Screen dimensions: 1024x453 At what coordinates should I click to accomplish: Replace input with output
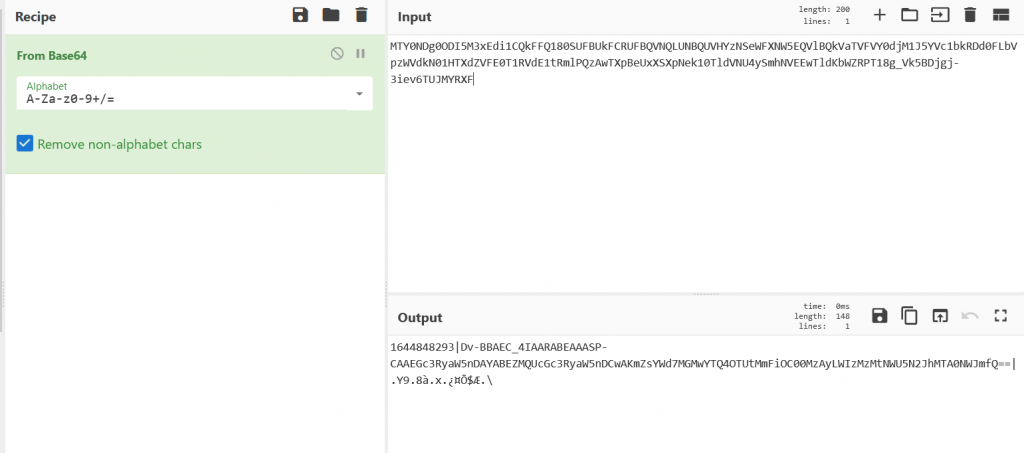pos(939,316)
